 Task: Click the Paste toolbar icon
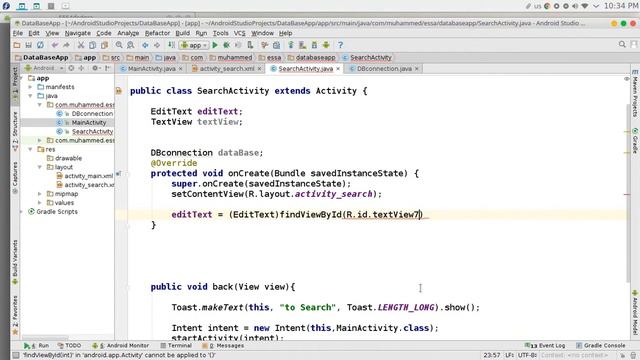coord(104,45)
